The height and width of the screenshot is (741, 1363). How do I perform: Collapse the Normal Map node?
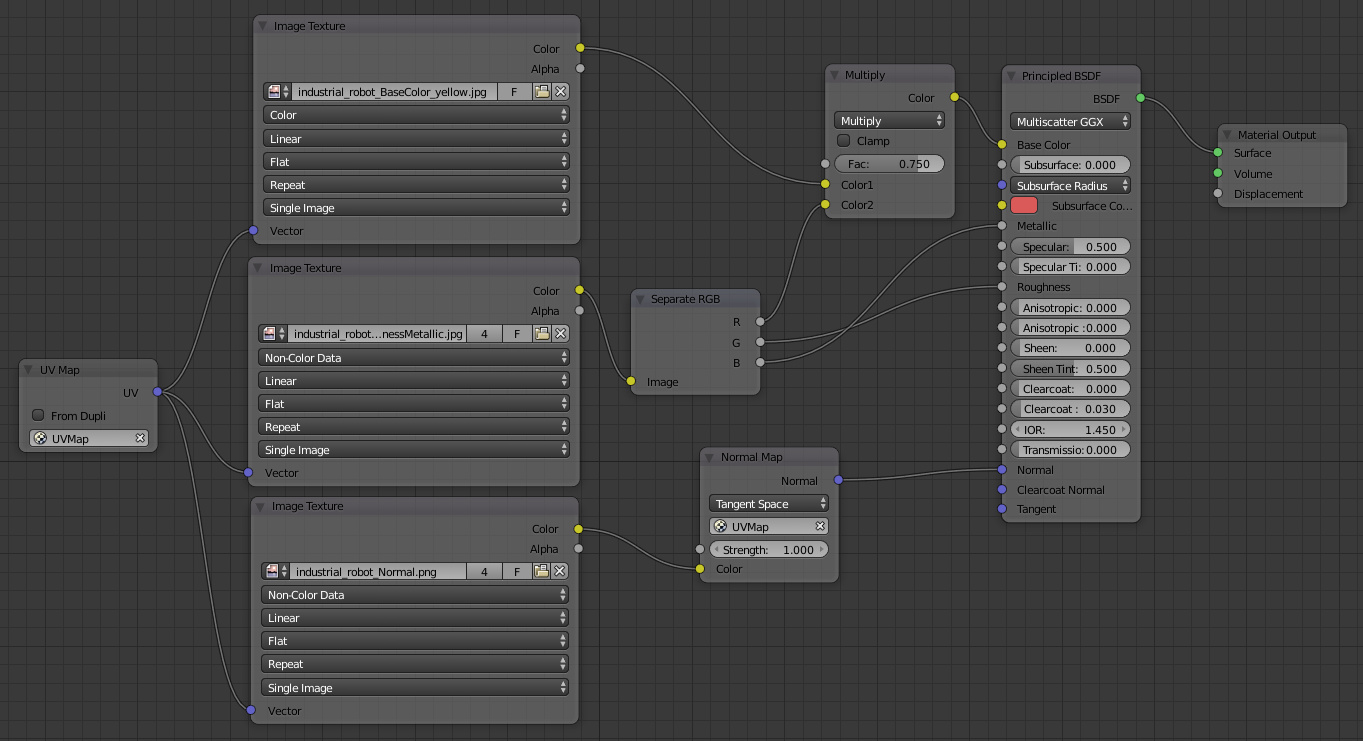pyautogui.click(x=711, y=457)
